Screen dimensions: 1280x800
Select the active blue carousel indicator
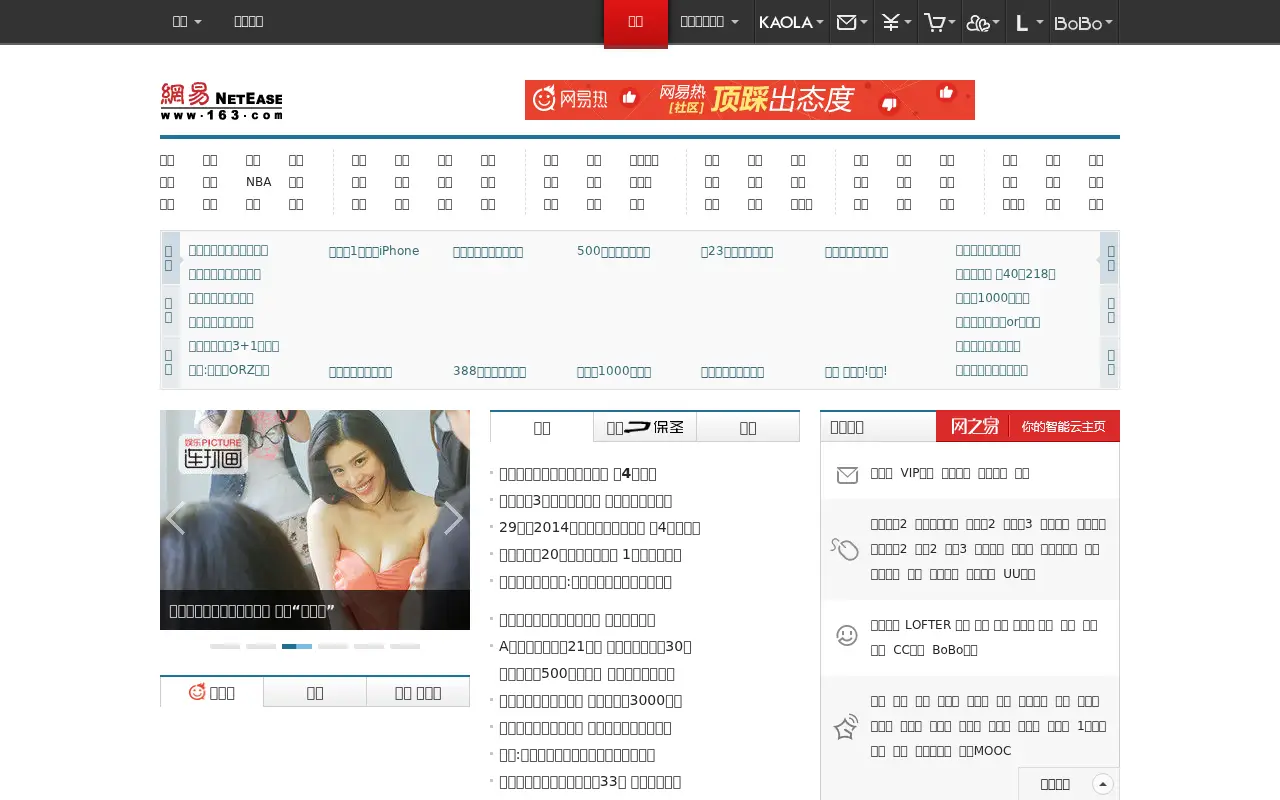click(297, 646)
